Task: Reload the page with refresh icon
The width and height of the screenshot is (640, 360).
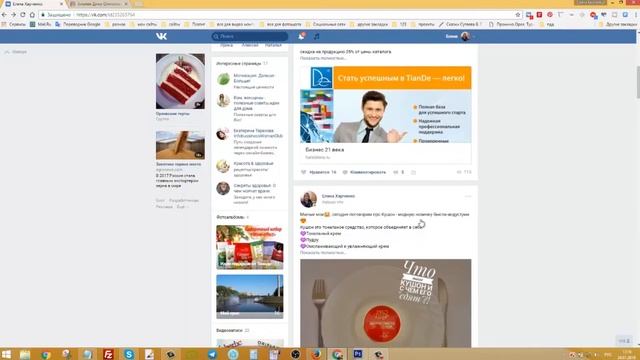Action: [23, 15]
